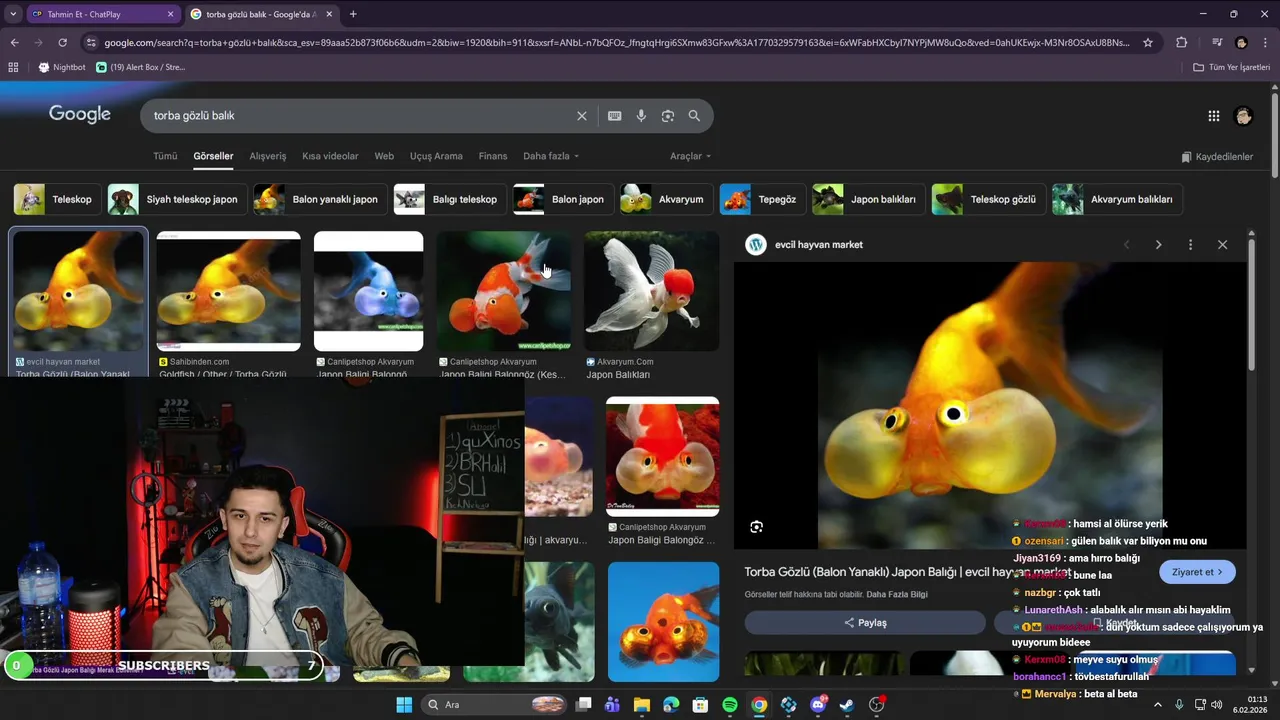Filter by 'Siyah teleskop japon' chip
Image resolution: width=1280 pixels, height=720 pixels.
pos(177,199)
